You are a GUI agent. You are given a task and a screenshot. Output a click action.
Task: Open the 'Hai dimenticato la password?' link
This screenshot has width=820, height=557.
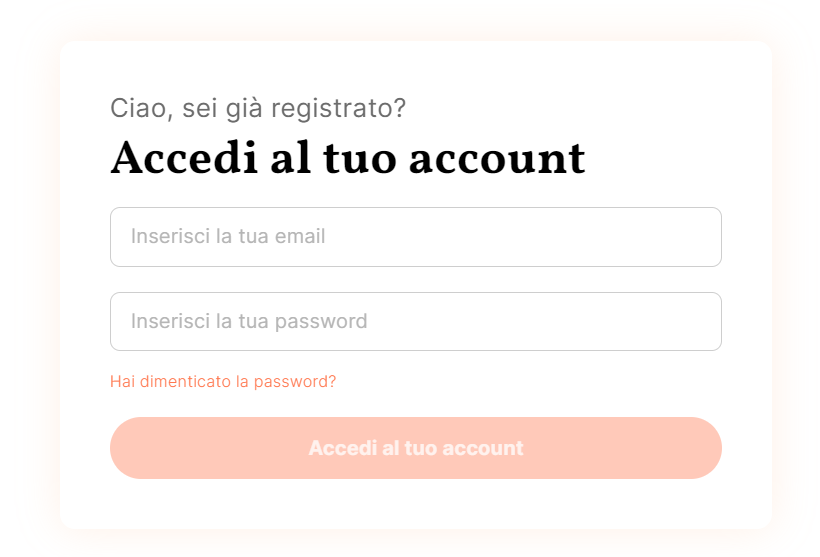pyautogui.click(x=223, y=382)
